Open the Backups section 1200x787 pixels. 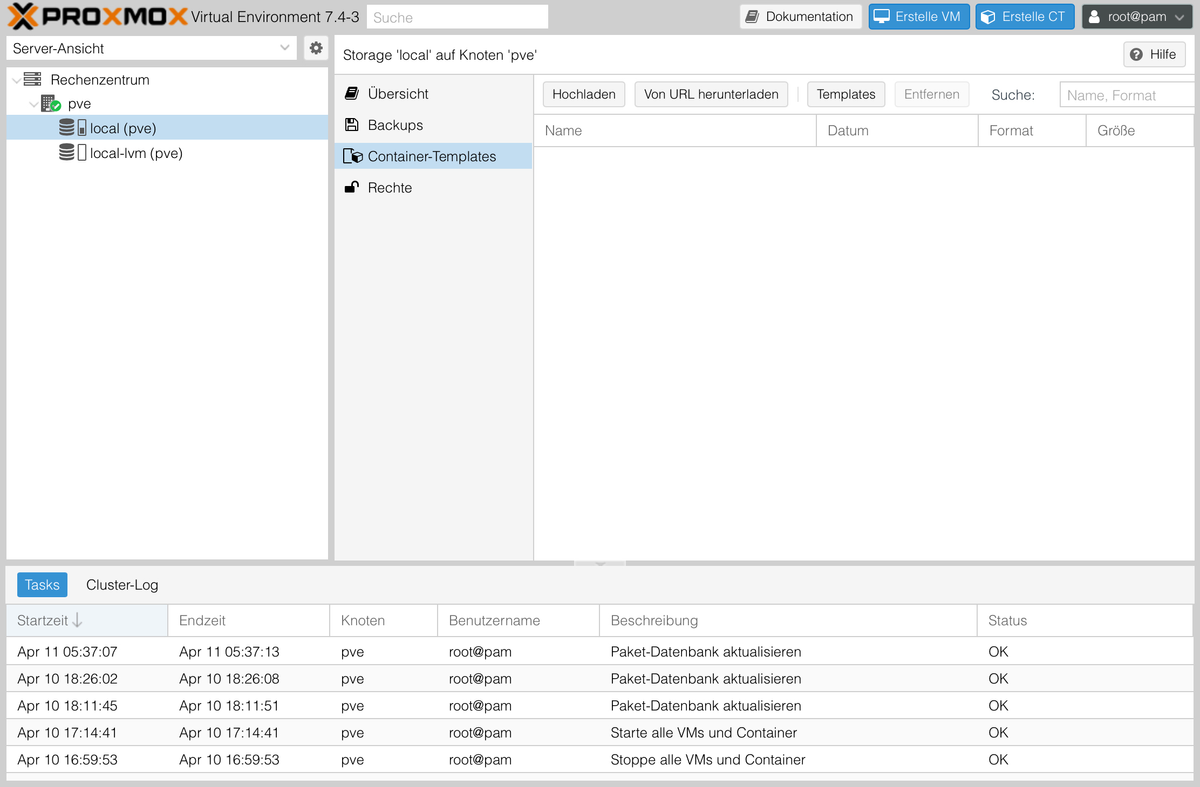click(x=433, y=125)
